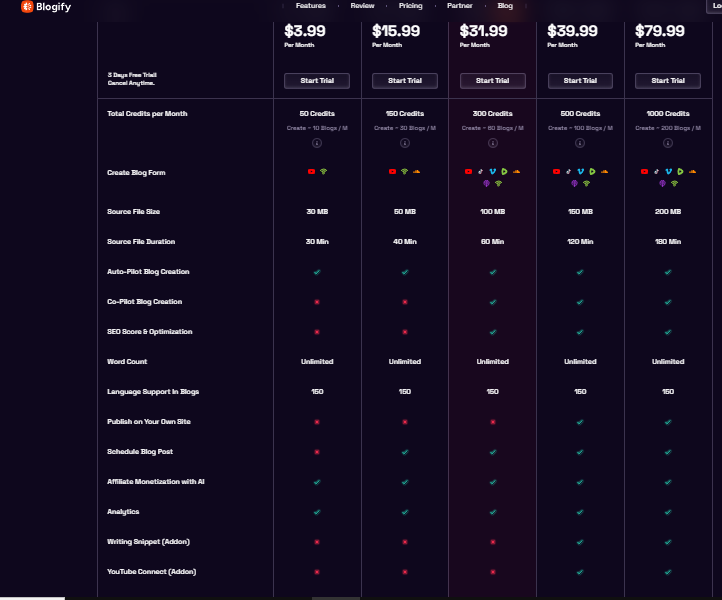Screen dimensions: 722x600
Task: Open the Features nav item
Action: 311,6
